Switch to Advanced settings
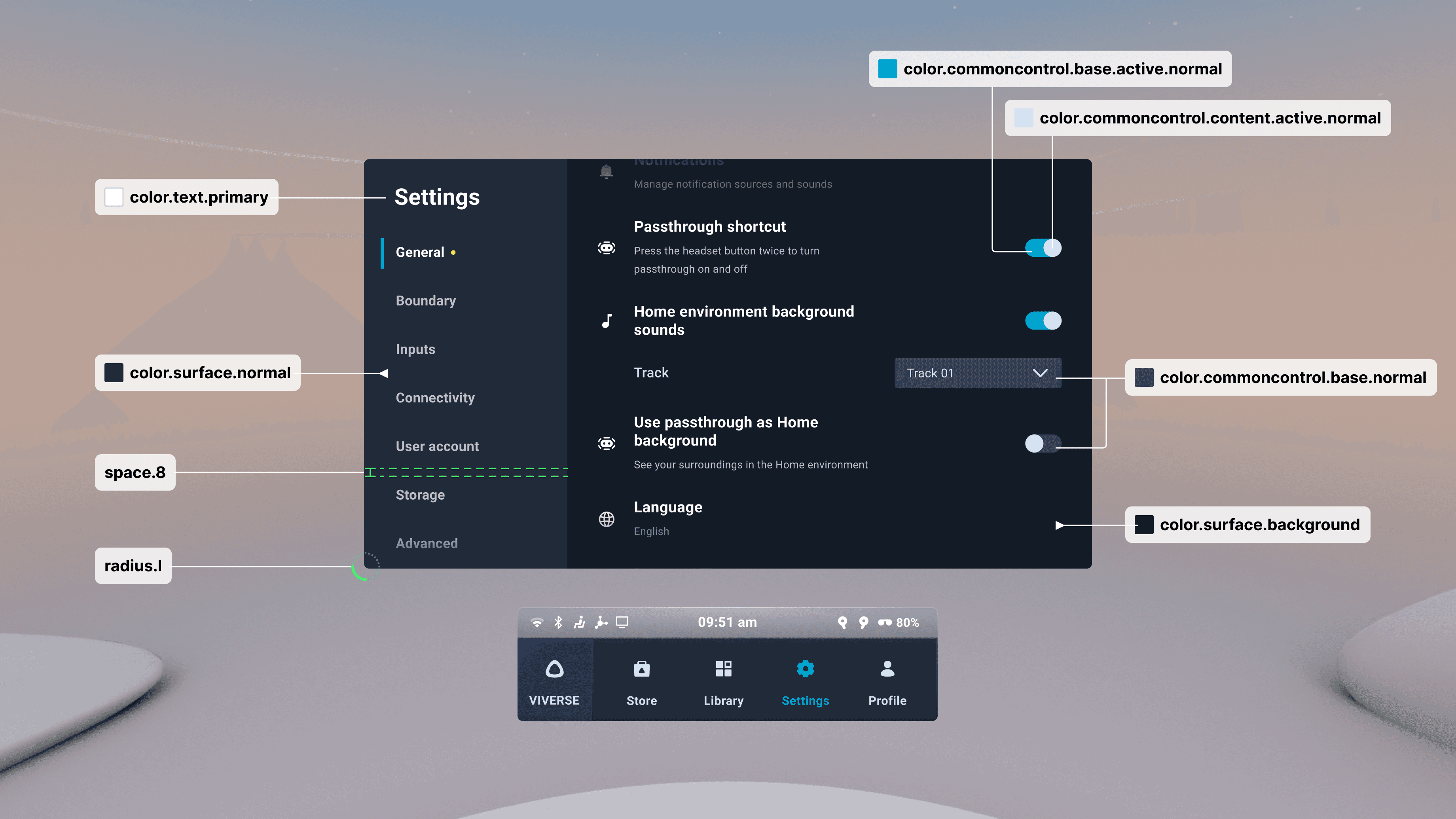1456x819 pixels. (427, 543)
